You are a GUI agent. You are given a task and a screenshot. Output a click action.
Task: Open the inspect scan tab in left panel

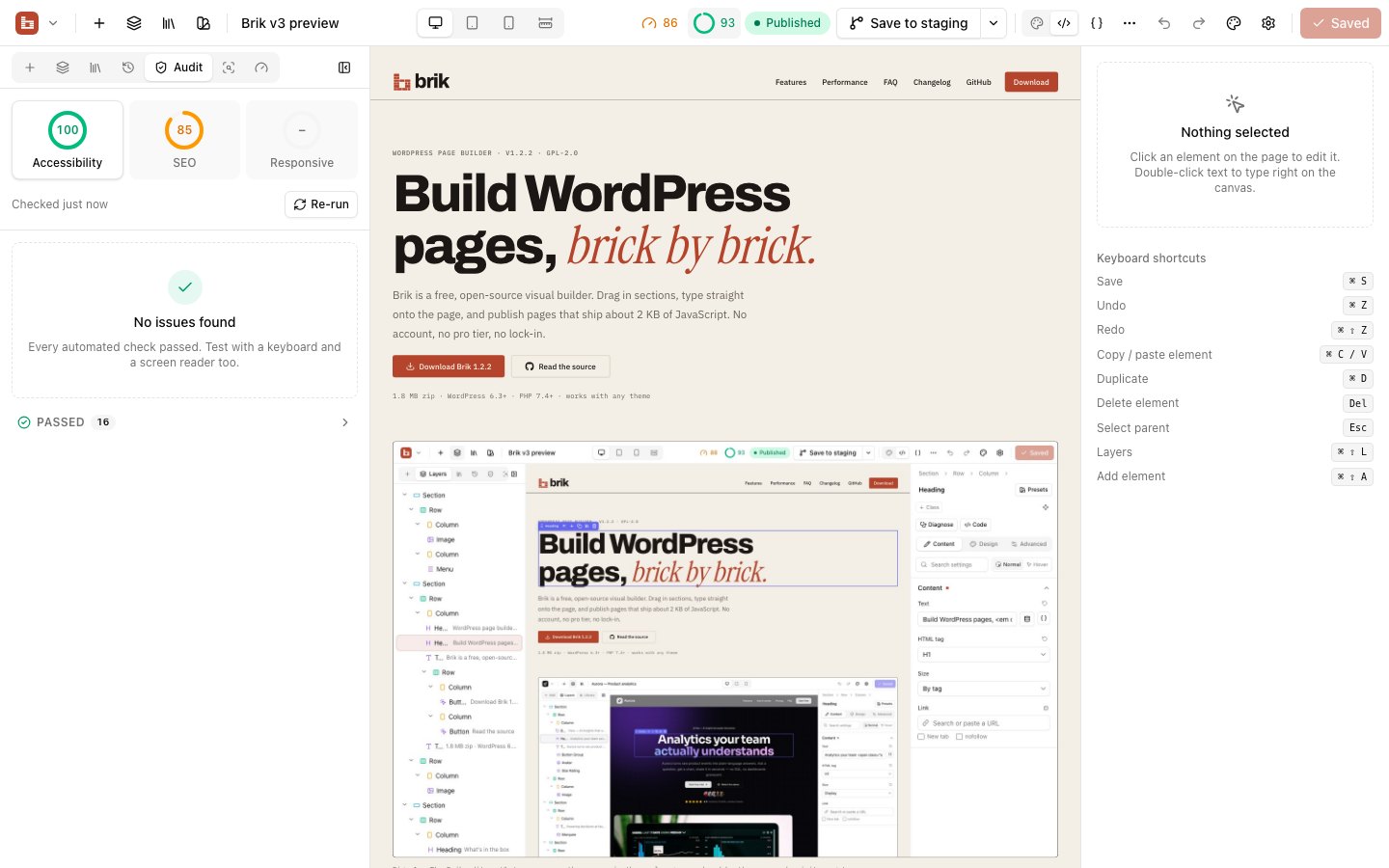coord(229,68)
